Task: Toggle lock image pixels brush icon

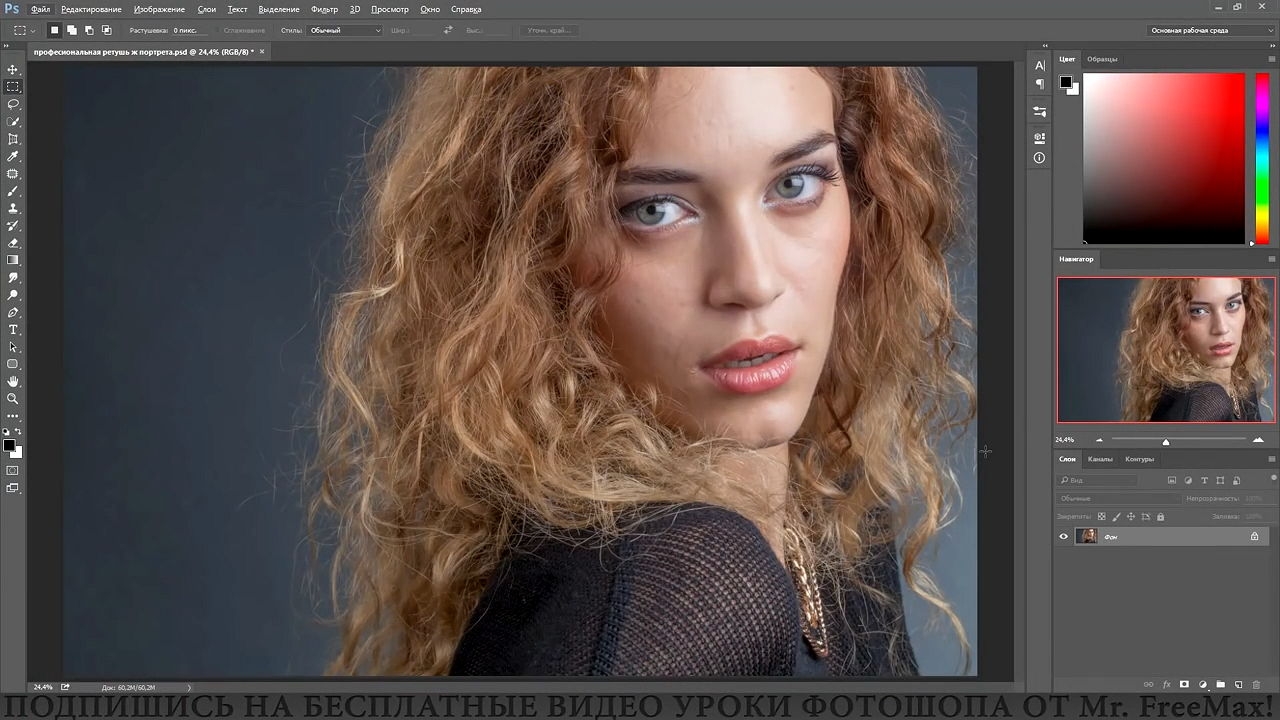Action: click(1117, 517)
